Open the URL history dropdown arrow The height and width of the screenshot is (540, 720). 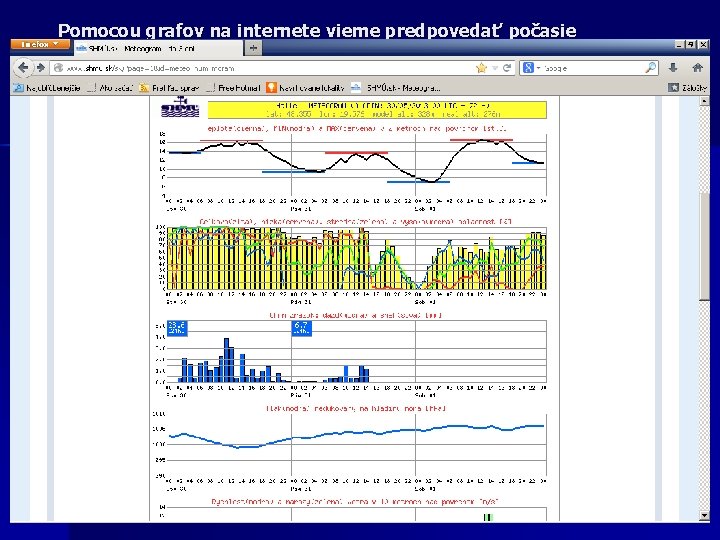click(x=495, y=68)
